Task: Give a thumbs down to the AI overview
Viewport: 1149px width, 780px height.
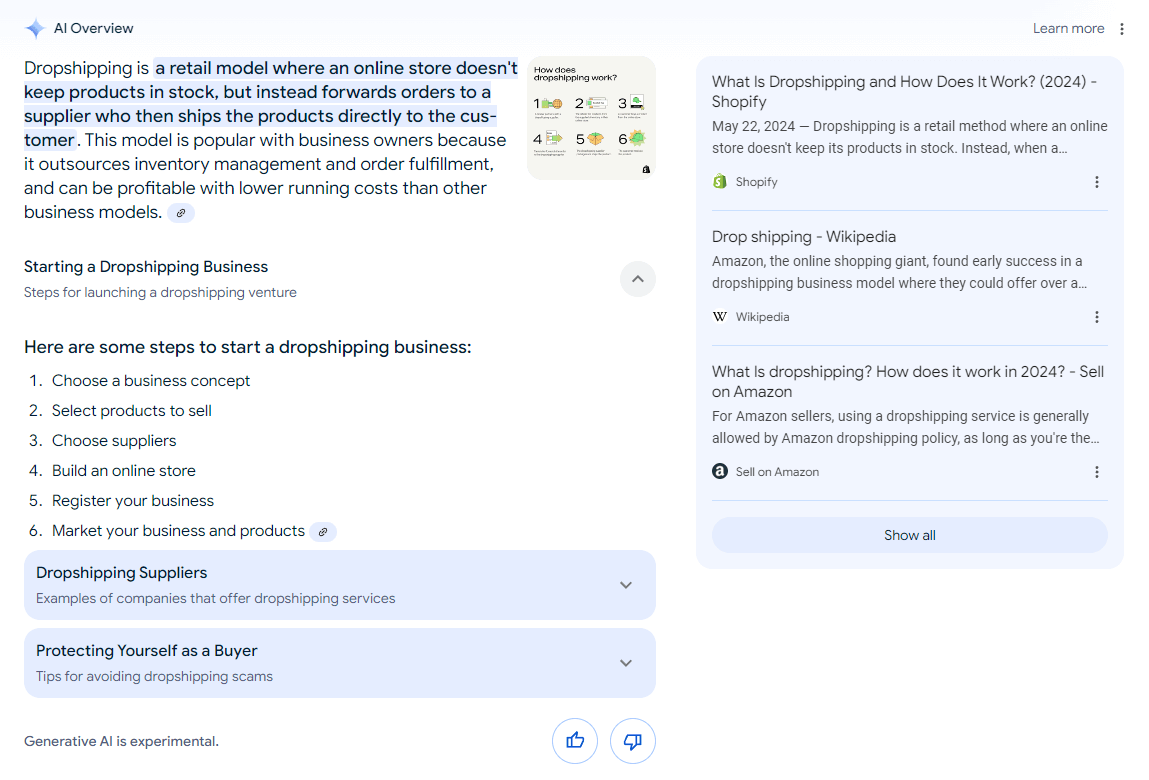Action: [632, 740]
